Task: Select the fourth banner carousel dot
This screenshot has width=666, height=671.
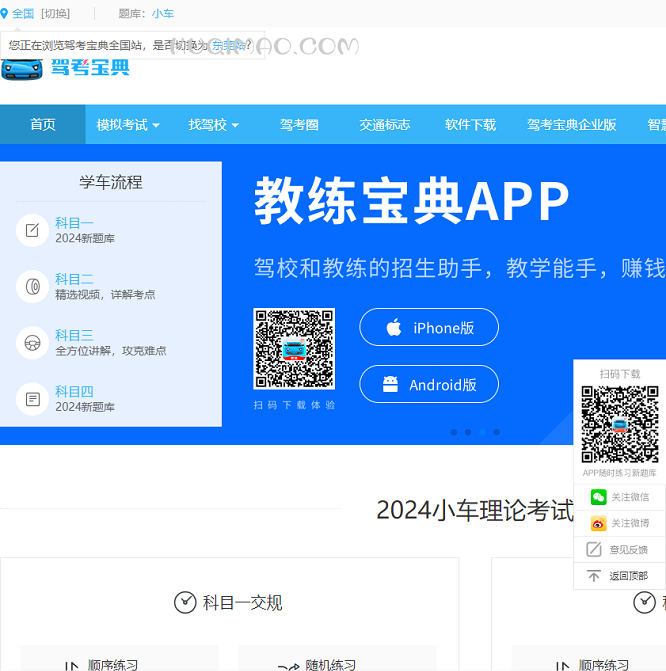Action: 496,432
